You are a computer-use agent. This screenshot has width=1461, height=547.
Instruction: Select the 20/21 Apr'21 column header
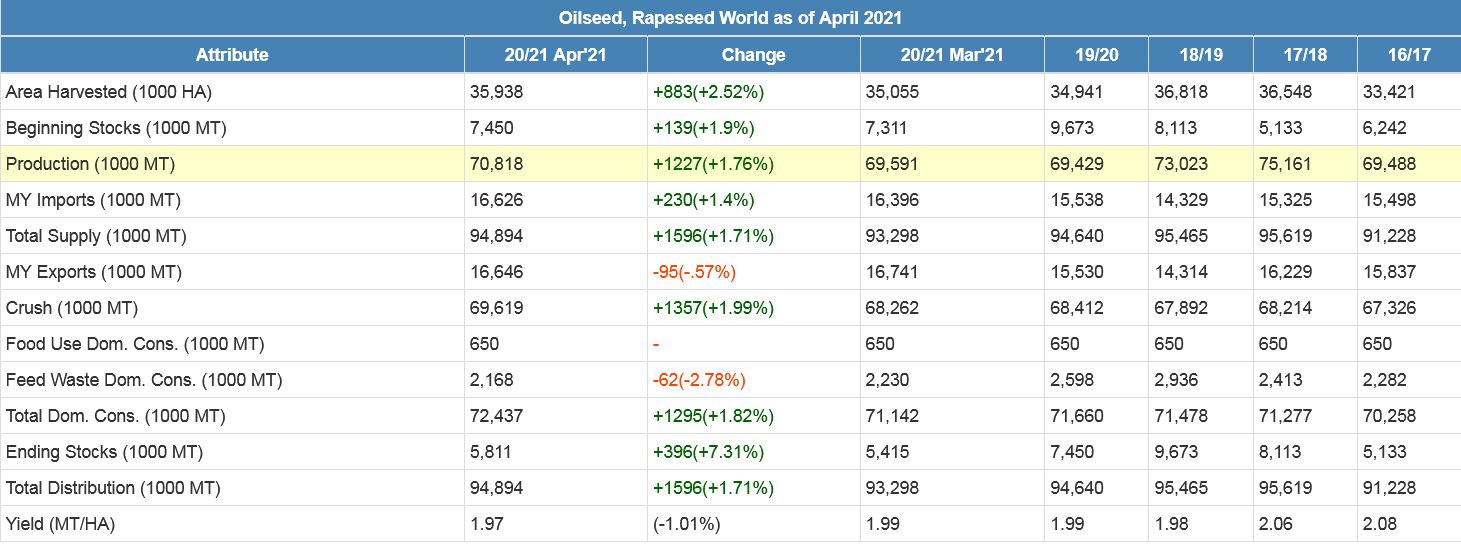[555, 55]
